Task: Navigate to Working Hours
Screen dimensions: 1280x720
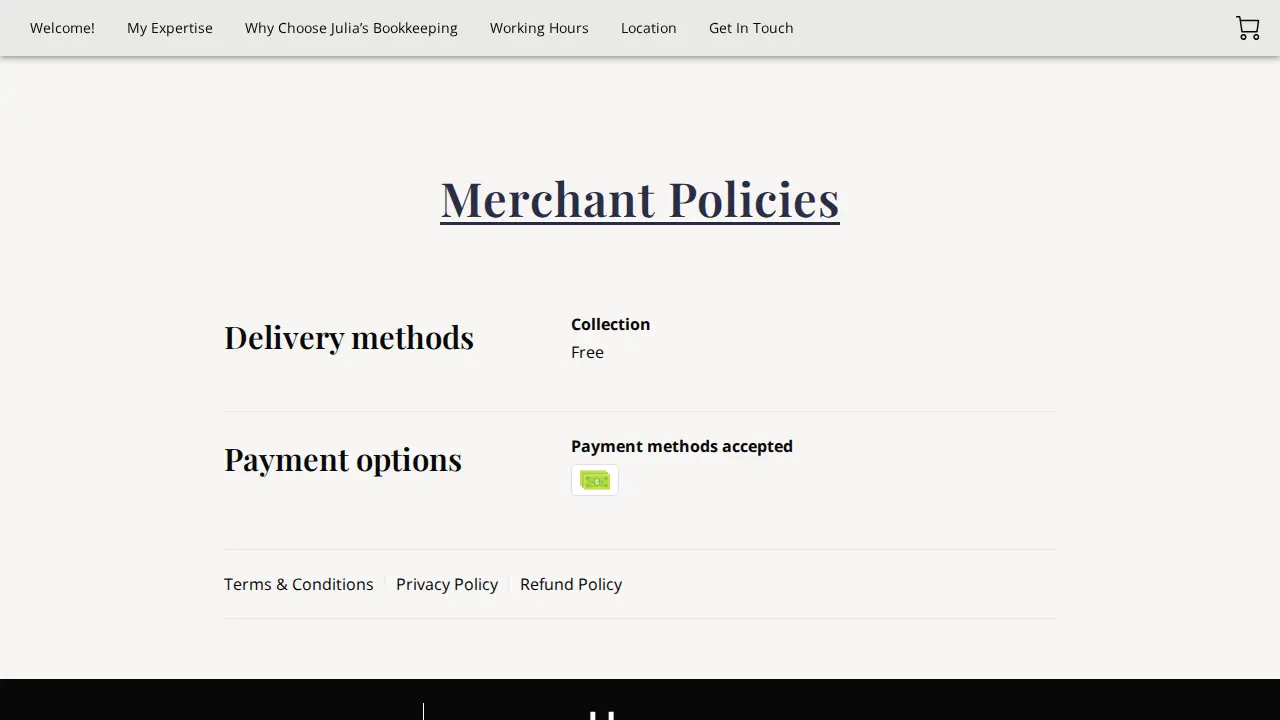Action: (539, 28)
